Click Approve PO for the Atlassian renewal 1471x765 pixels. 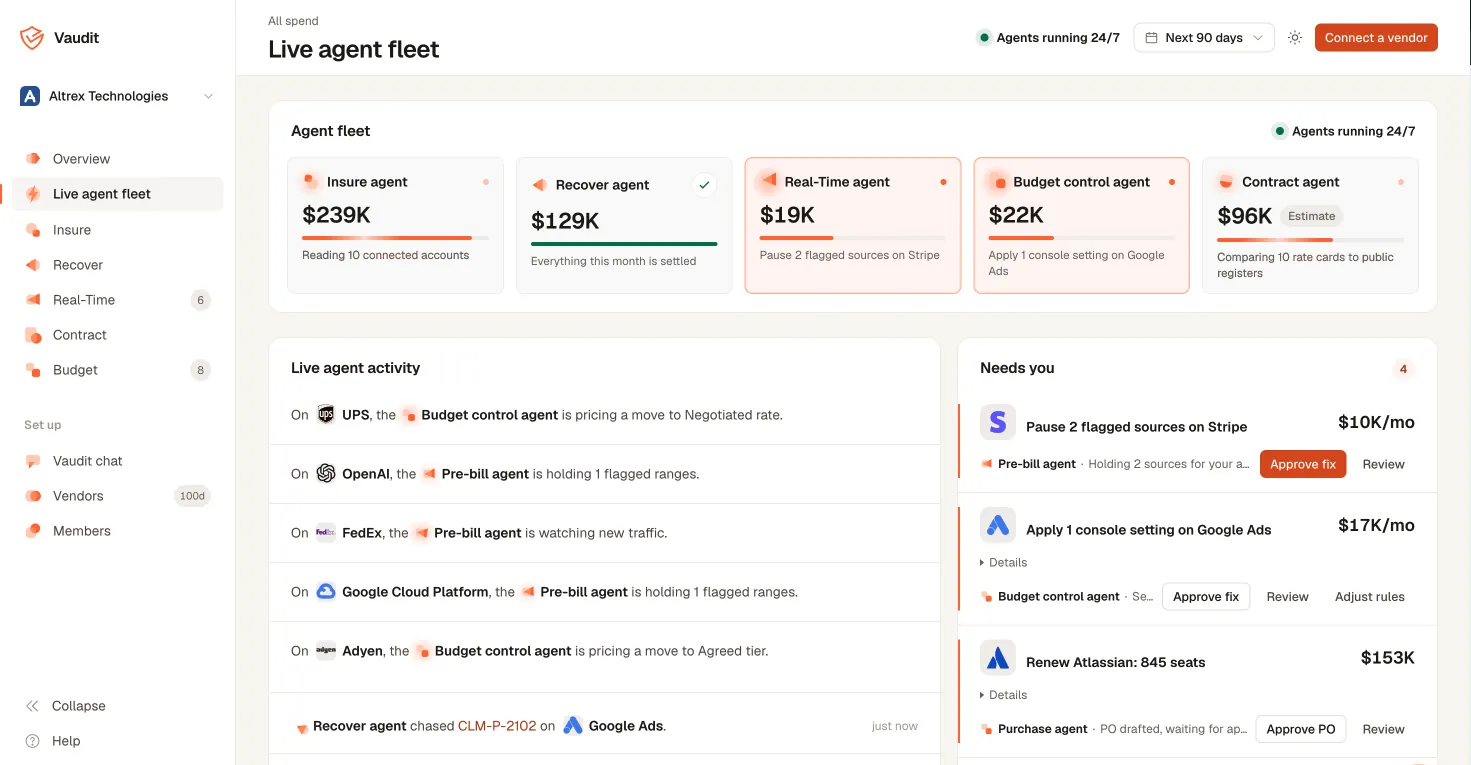coord(1301,729)
